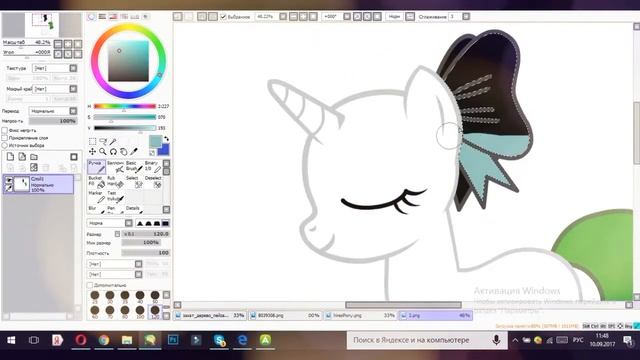Open the Windows Start menu
This screenshot has height=360, width=640.
pyautogui.click(x=11, y=340)
